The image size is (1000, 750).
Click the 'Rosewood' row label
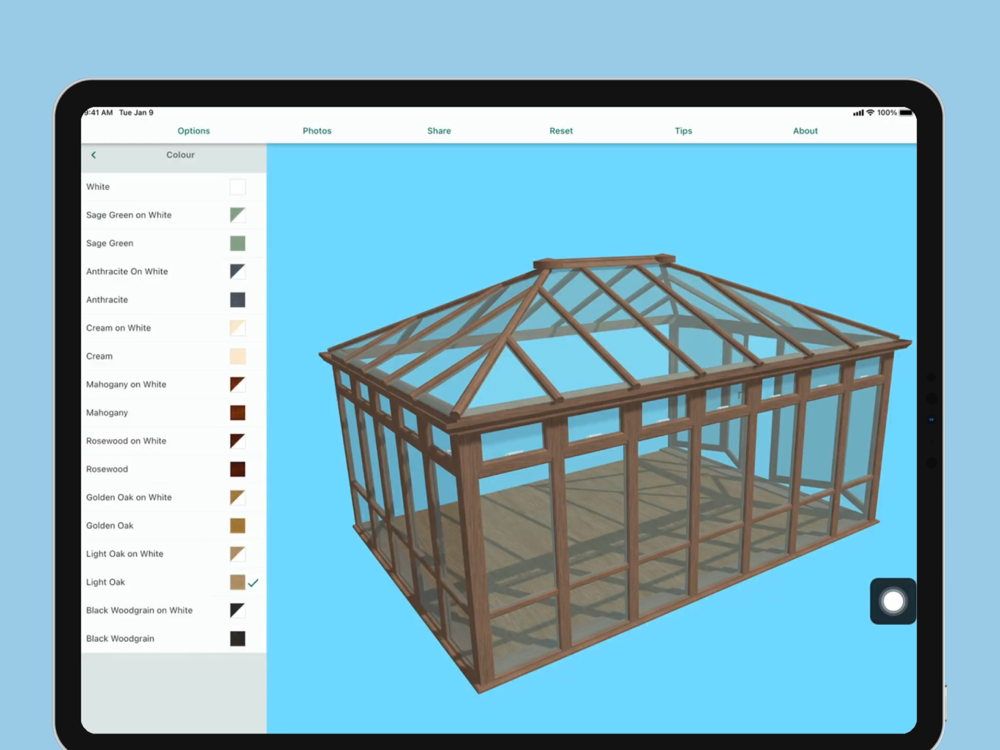pos(107,469)
